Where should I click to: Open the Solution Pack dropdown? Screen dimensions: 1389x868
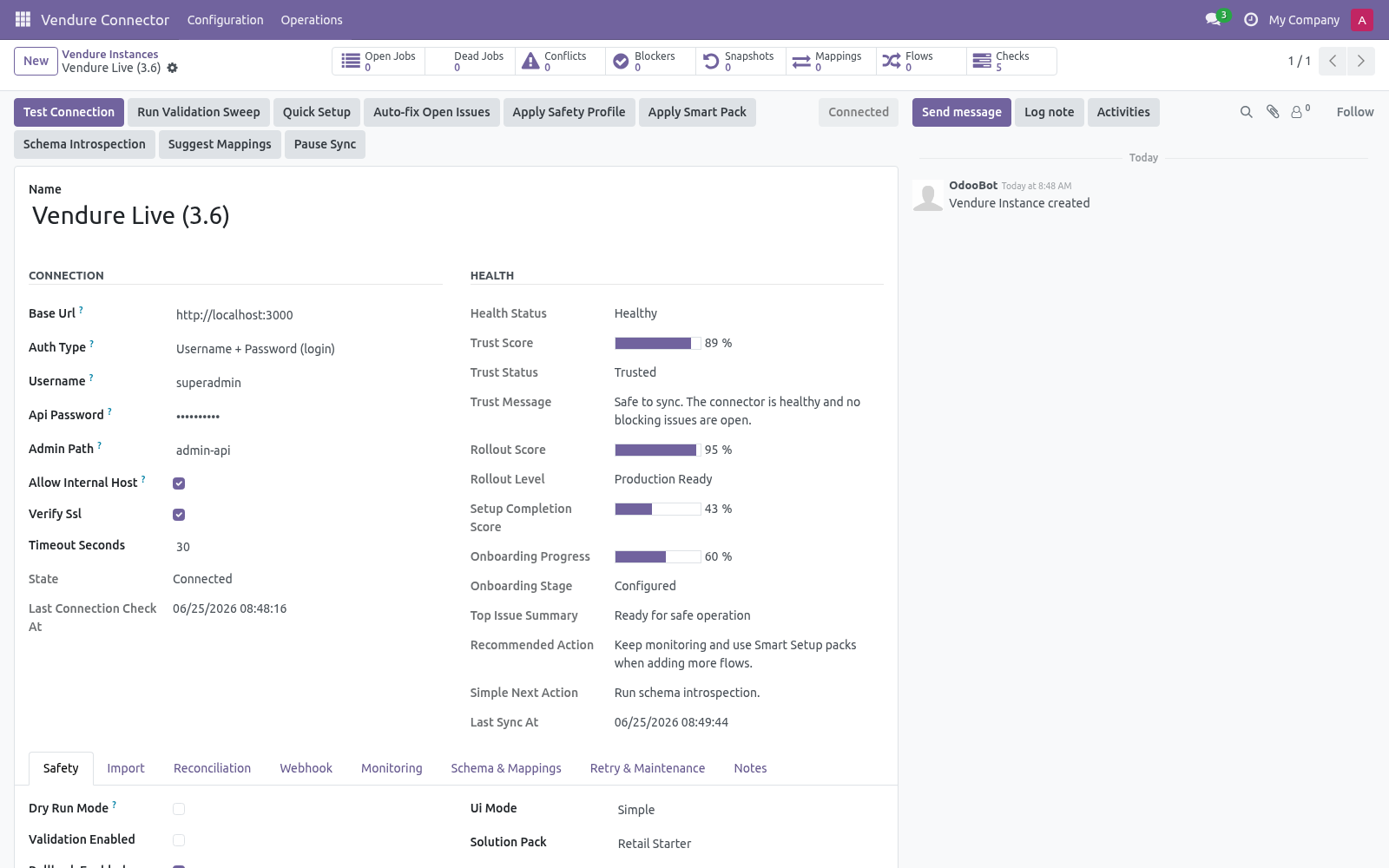pyautogui.click(x=749, y=844)
